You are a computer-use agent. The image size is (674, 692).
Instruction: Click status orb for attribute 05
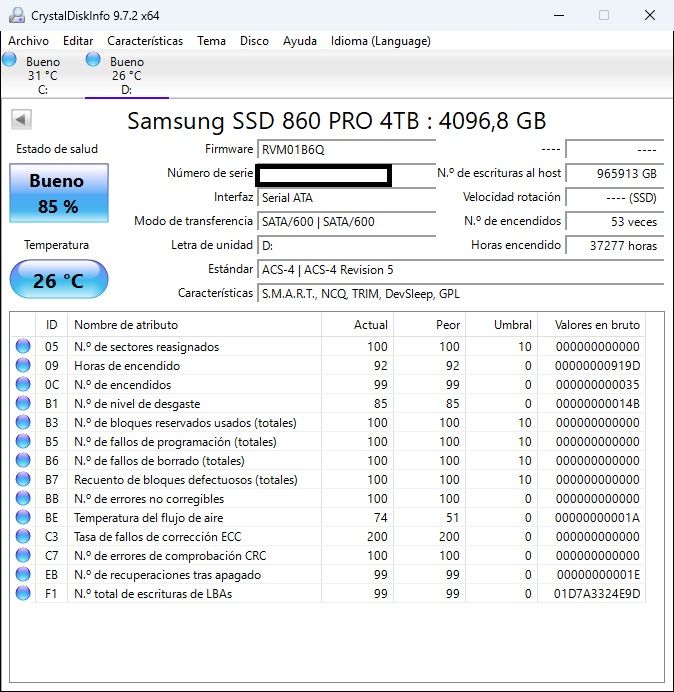[x=23, y=346]
